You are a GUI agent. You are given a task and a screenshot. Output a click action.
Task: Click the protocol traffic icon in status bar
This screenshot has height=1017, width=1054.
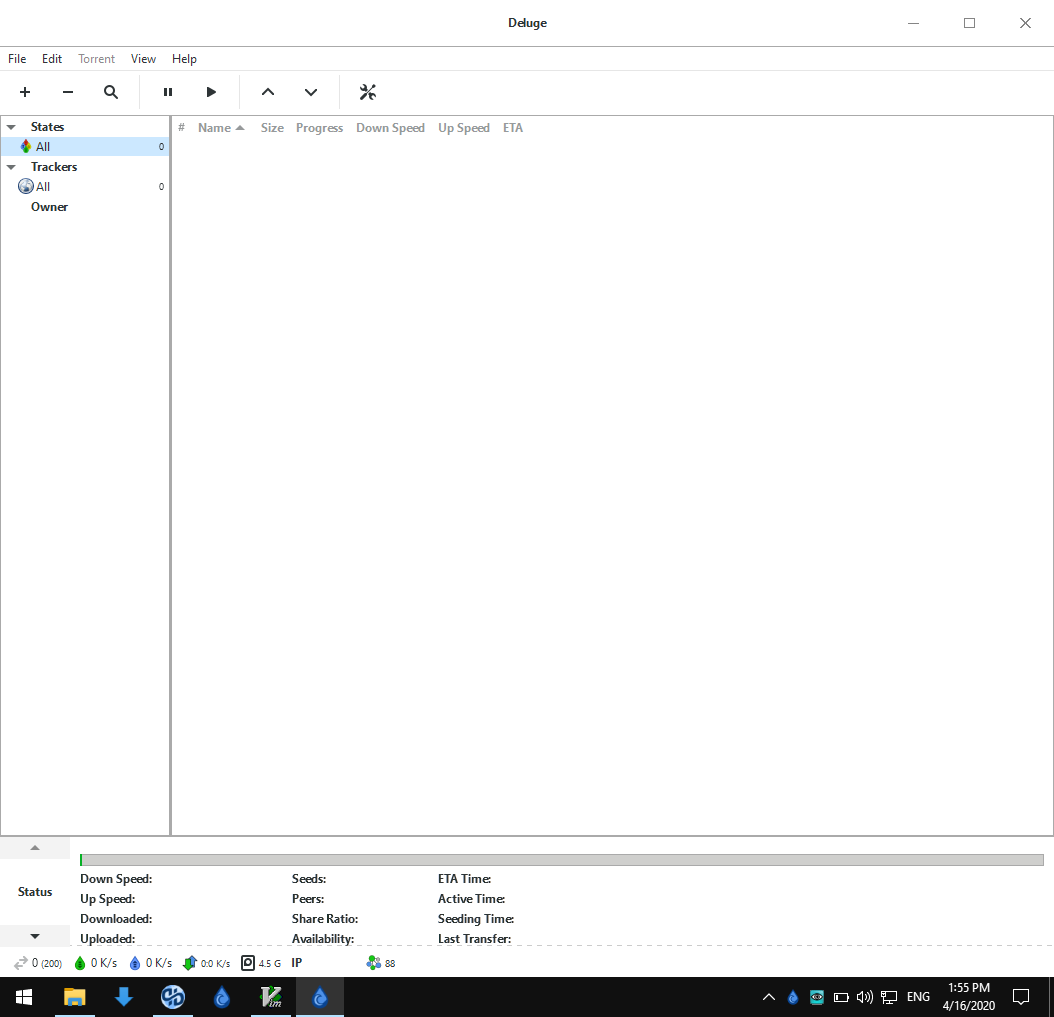(190, 963)
